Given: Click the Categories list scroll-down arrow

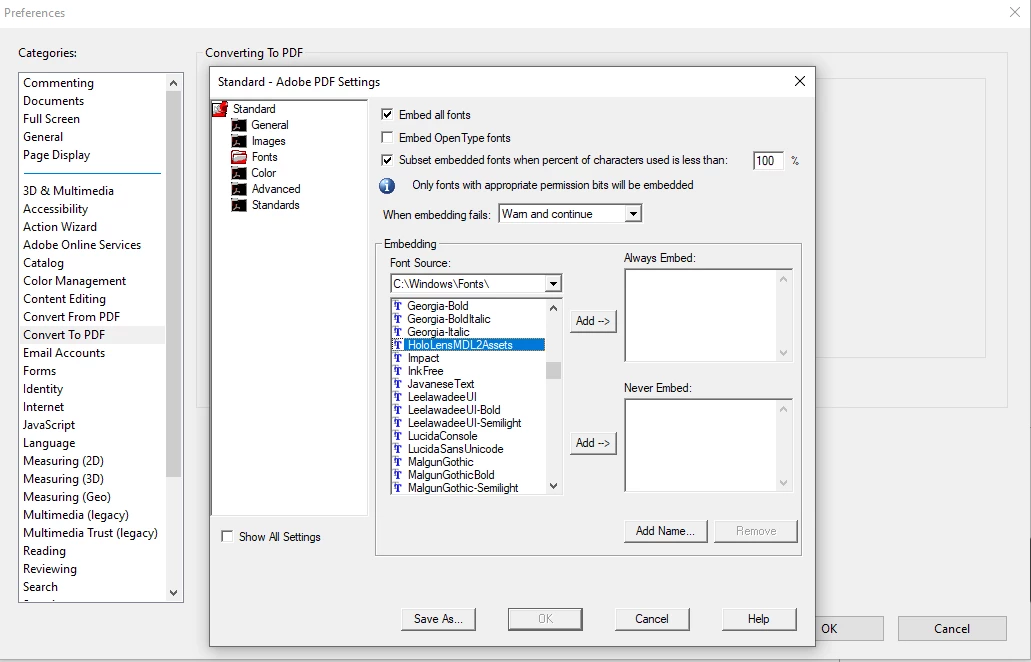Looking at the screenshot, I should pyautogui.click(x=174, y=592).
